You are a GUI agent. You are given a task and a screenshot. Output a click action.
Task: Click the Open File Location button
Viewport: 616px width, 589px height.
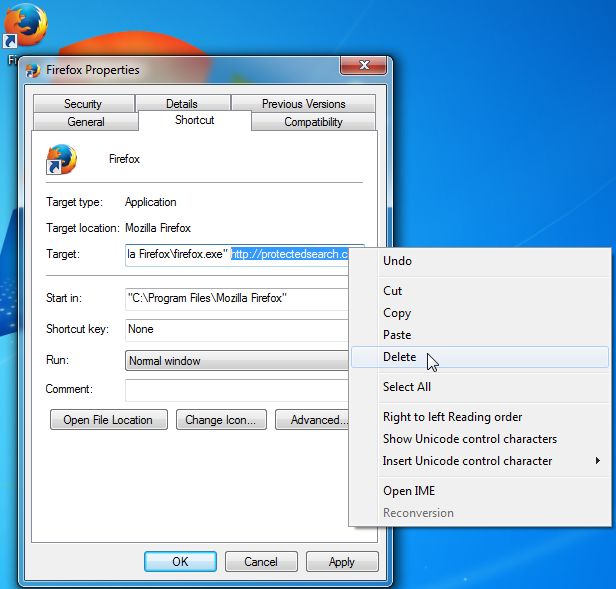(x=109, y=420)
